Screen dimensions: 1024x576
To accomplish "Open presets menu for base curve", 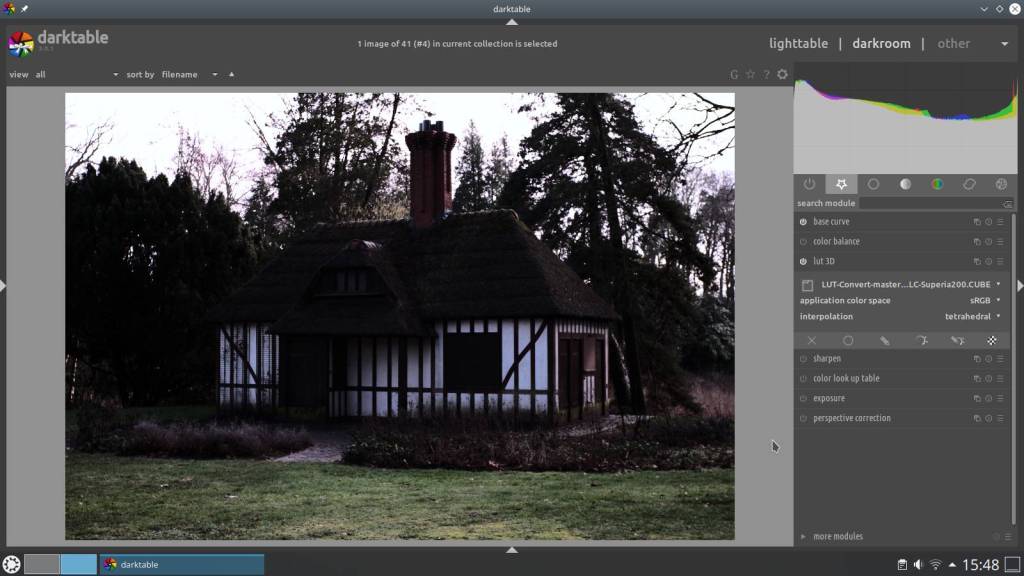I will click(1000, 222).
